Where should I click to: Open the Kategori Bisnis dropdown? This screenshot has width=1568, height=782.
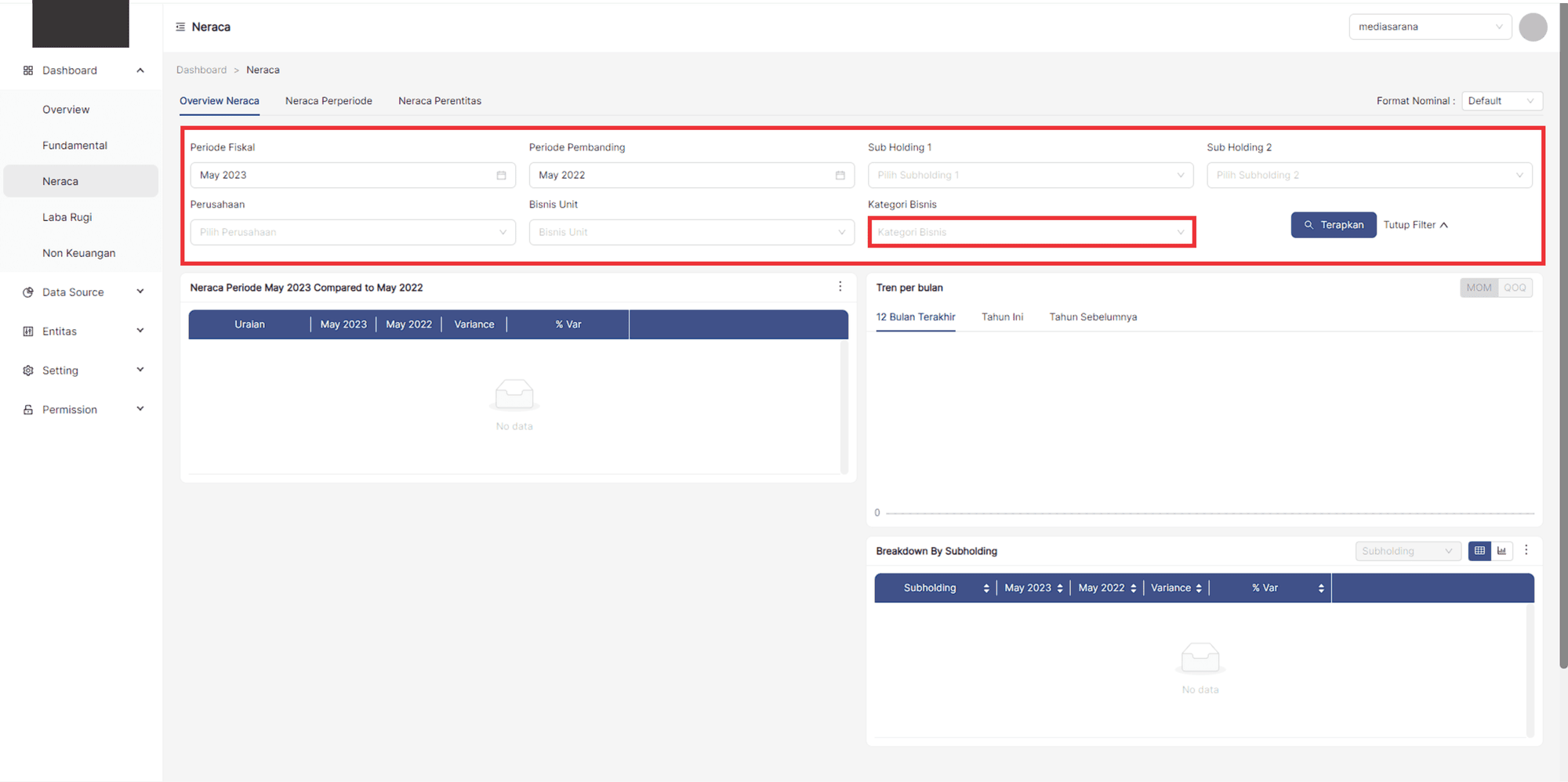[x=1030, y=233]
